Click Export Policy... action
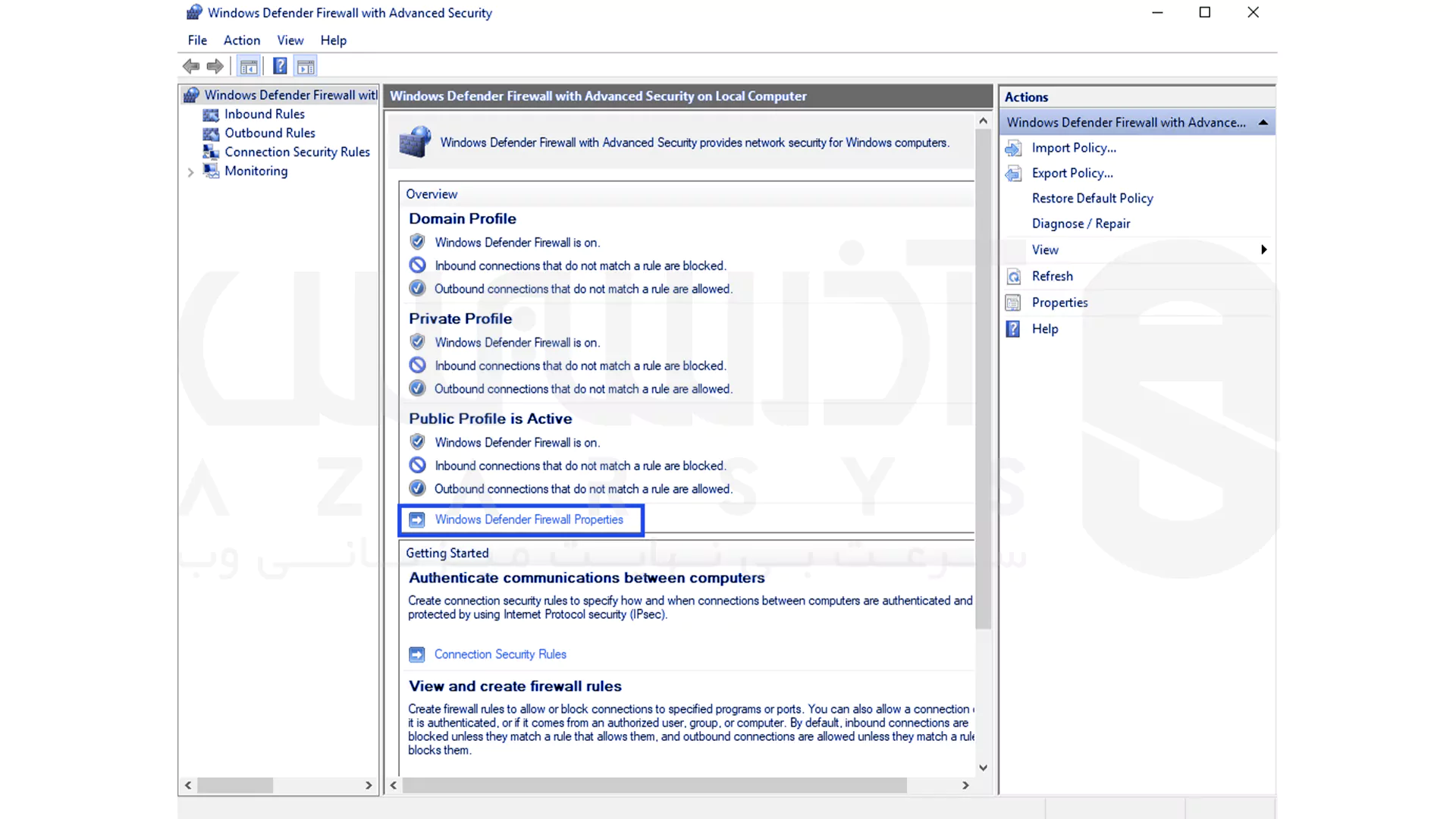 pyautogui.click(x=1072, y=173)
